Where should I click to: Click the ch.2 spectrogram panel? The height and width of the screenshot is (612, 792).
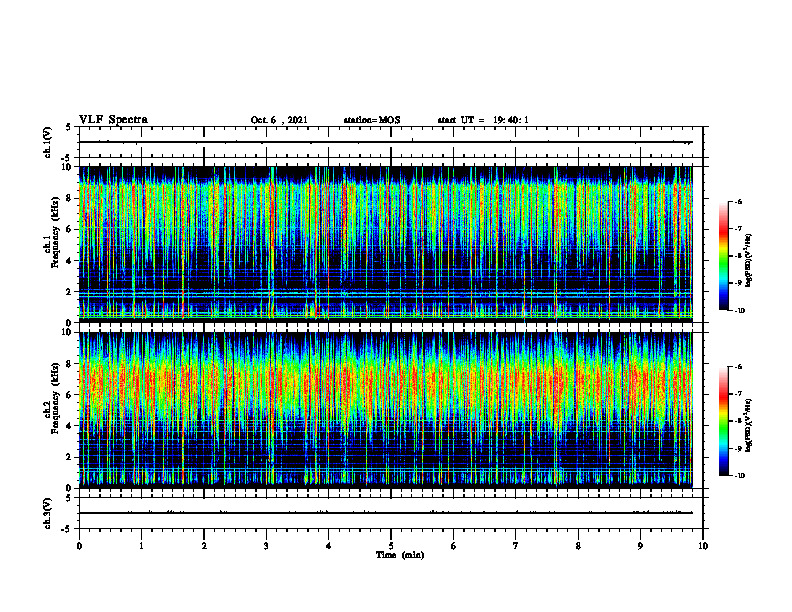tap(385, 410)
